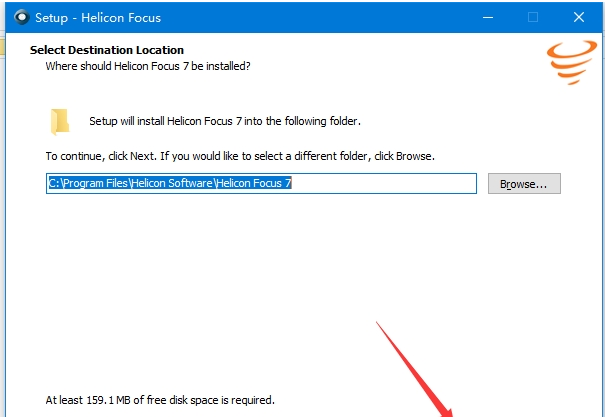
Task: Minimize the Setup window
Action: pyautogui.click(x=488, y=17)
